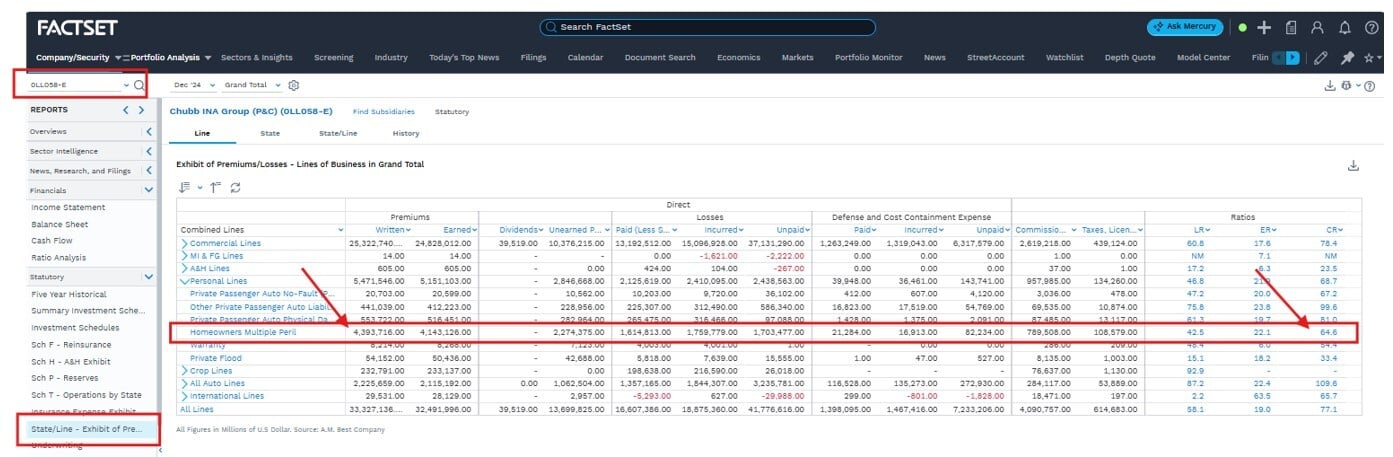Open Balance Sheet report in sidebar
This screenshot has height=457, width=1393.
[x=59, y=224]
